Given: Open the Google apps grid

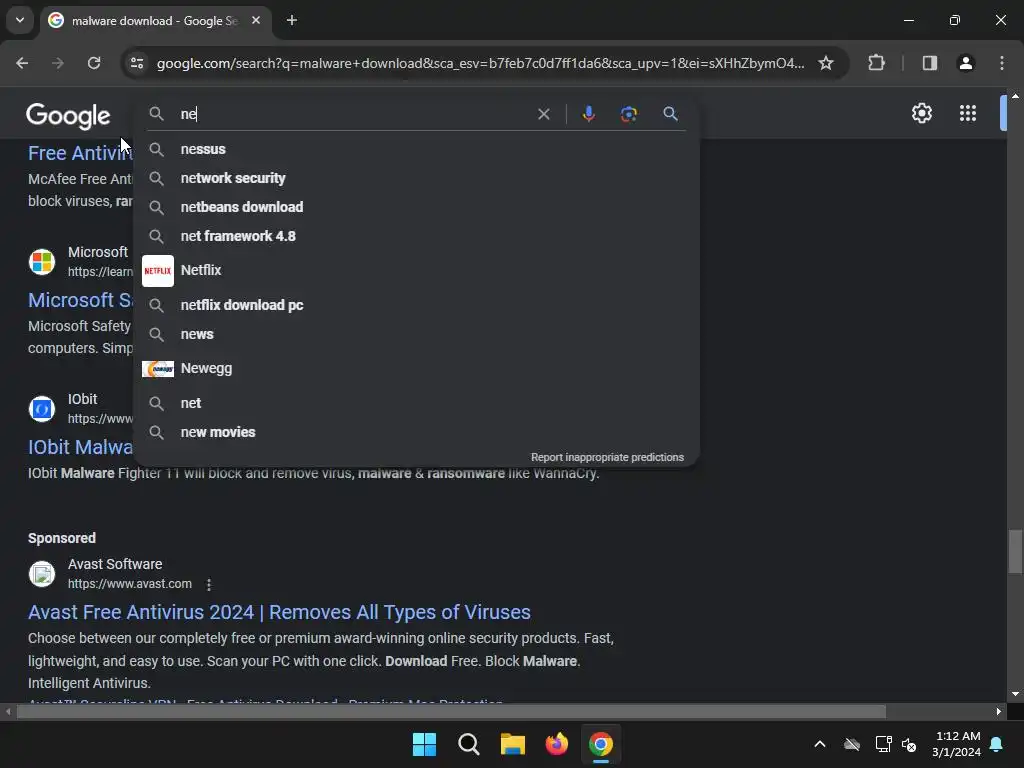Looking at the screenshot, I should [968, 113].
